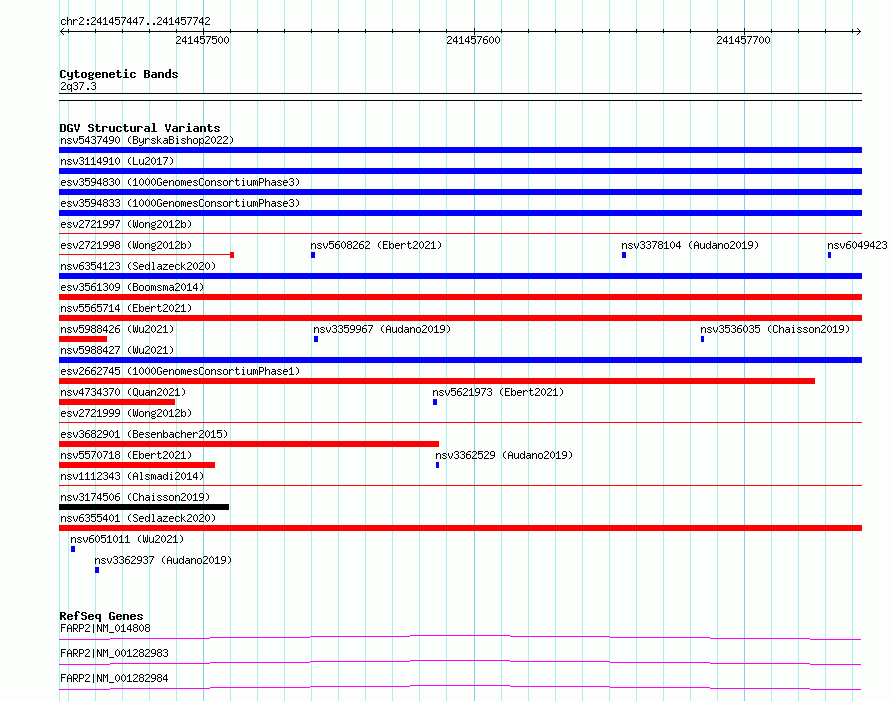Select nsv6051011 (Wu2021) label
The width and height of the screenshot is (890, 701).
pyautogui.click(x=127, y=539)
